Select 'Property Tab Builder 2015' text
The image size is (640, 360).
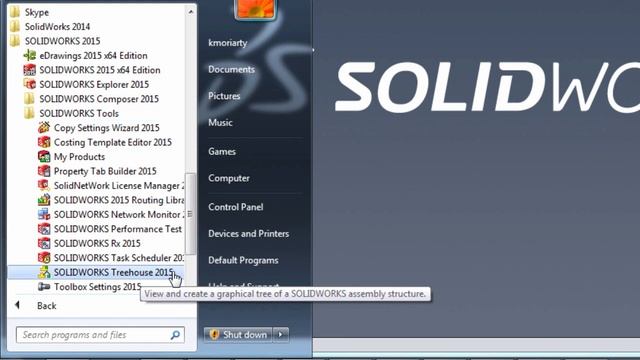click(x=105, y=171)
